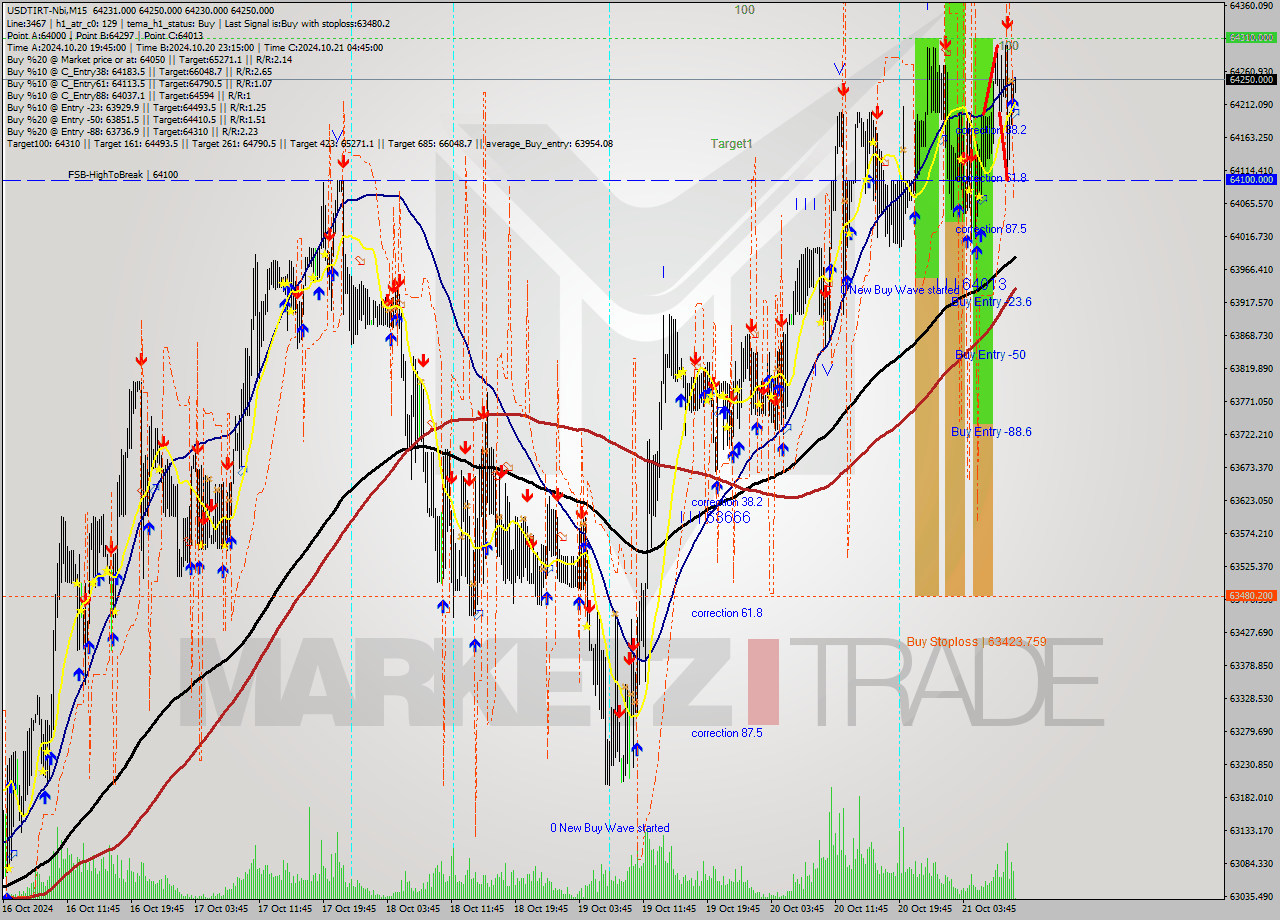The image size is (1280, 920).
Task: Select the Buy Entry -23.6 label
Action: 991,302
